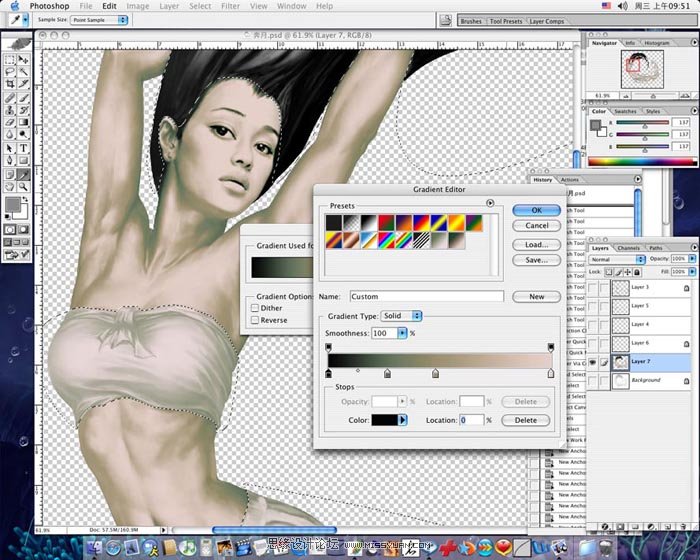700x560 pixels.
Task: Show Layer 5 visibility box
Action: click(592, 306)
